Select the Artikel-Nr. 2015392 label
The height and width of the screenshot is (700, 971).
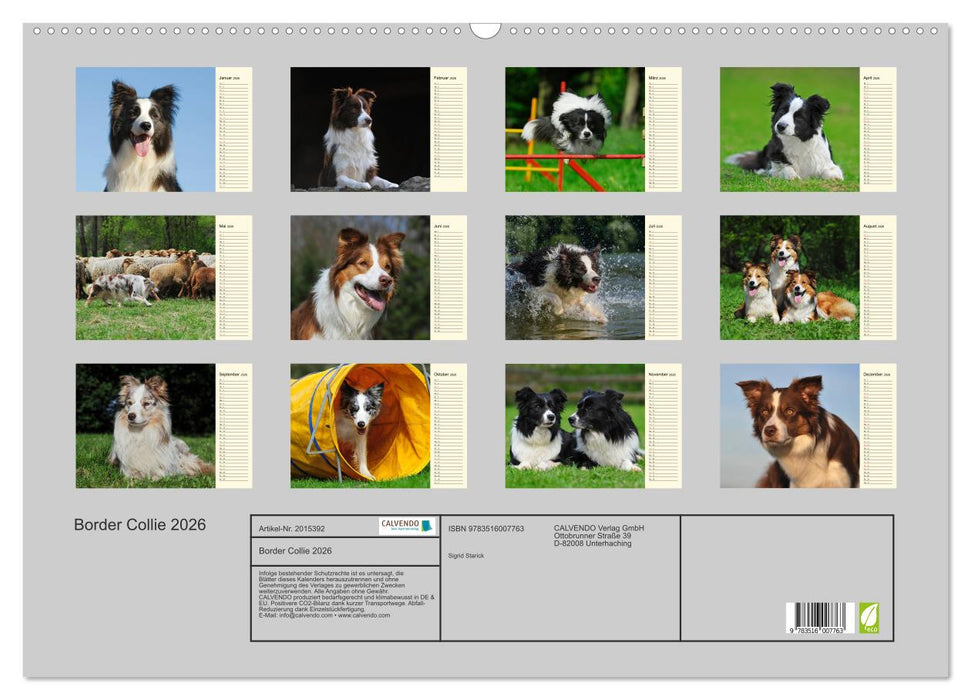pos(292,528)
